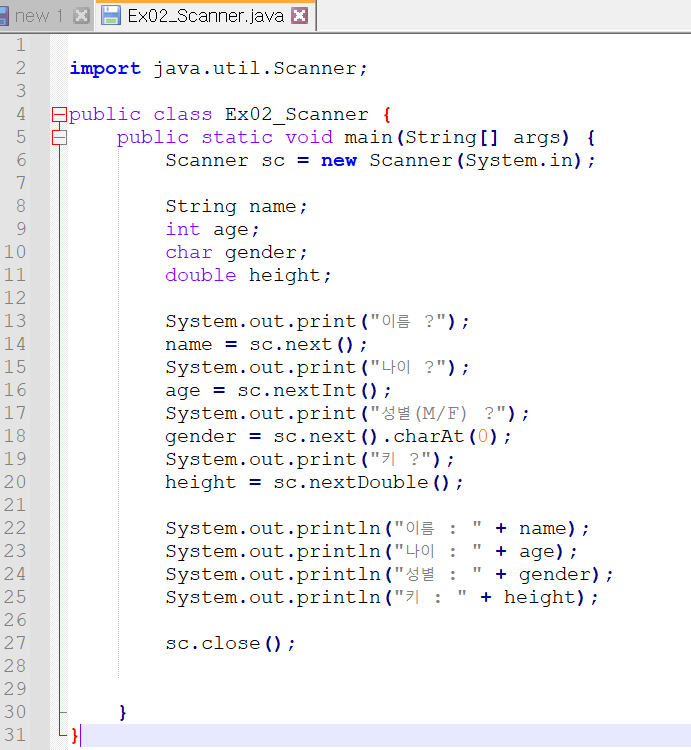Click line number 13 in the margin

15,321
